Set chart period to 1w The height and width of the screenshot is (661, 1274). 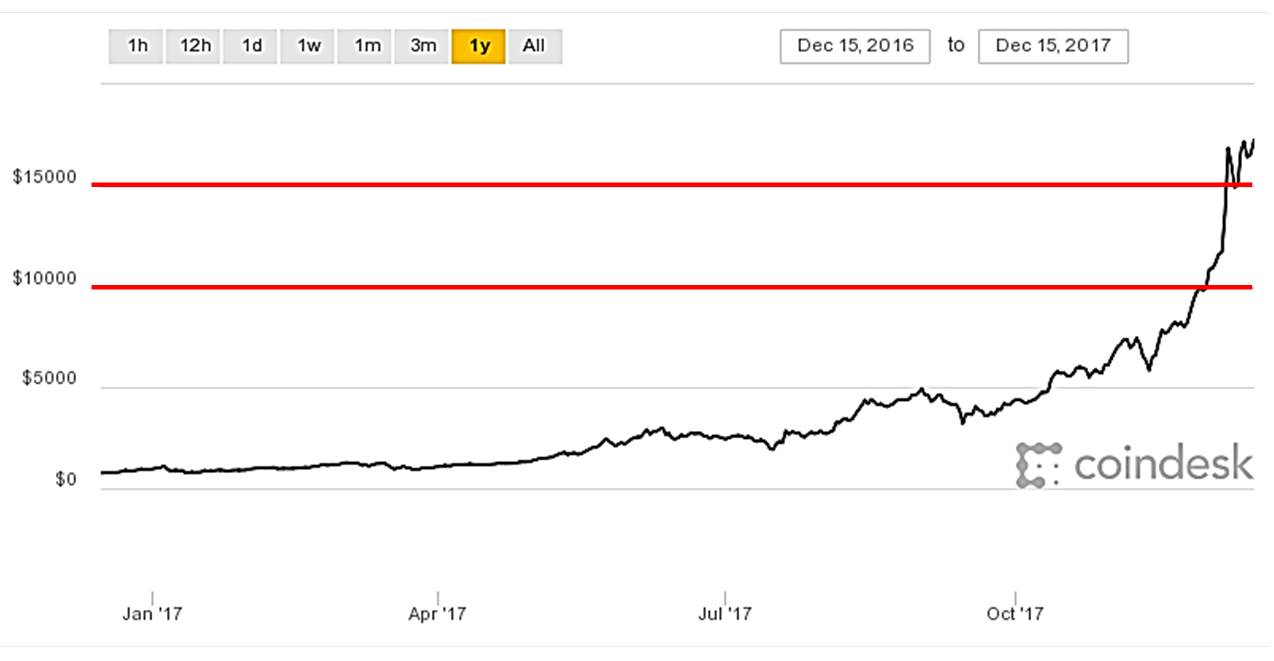(x=308, y=46)
